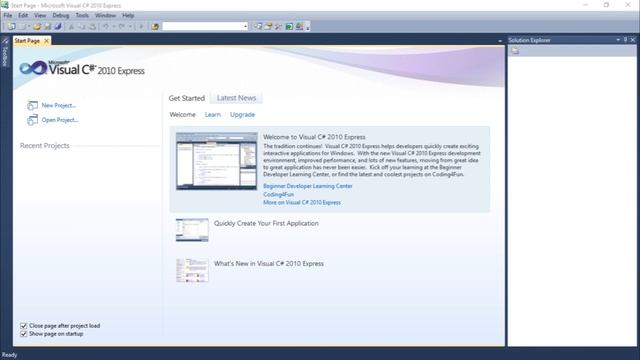This screenshot has height=360, width=640.
Task: Toggle Show page on startup checkbox
Action: [x=24, y=334]
